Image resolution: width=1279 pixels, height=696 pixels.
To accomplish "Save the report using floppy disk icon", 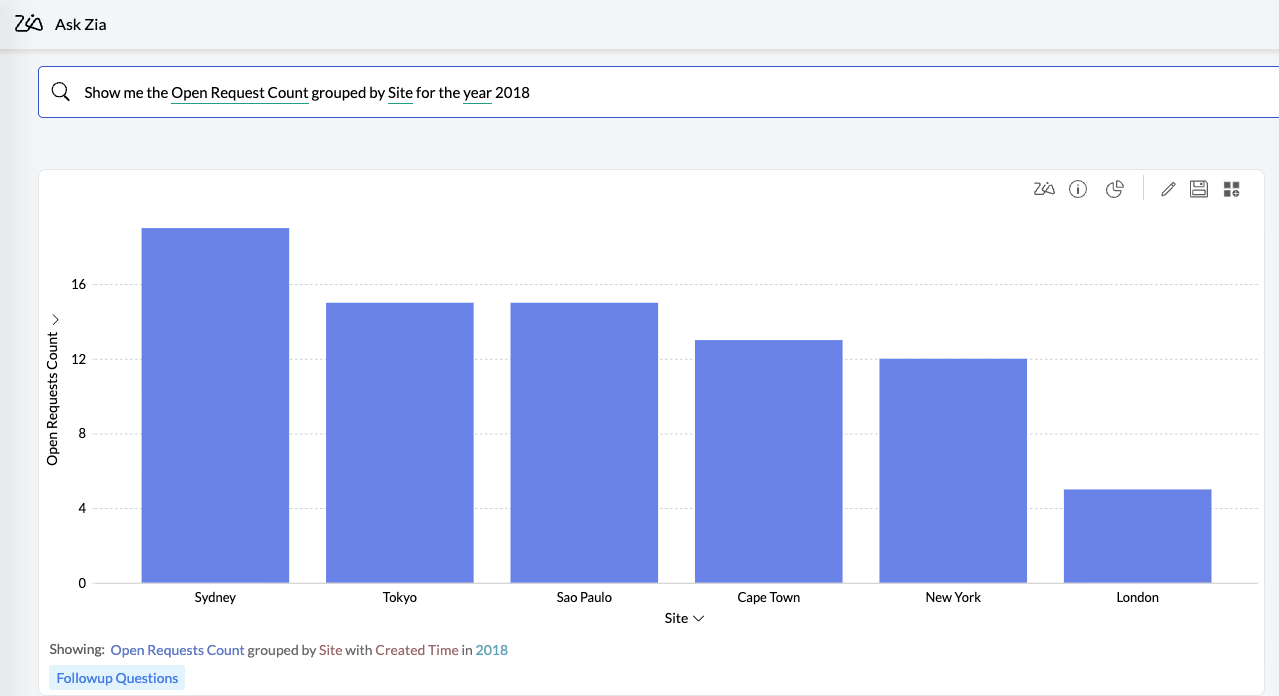I will pos(1199,189).
